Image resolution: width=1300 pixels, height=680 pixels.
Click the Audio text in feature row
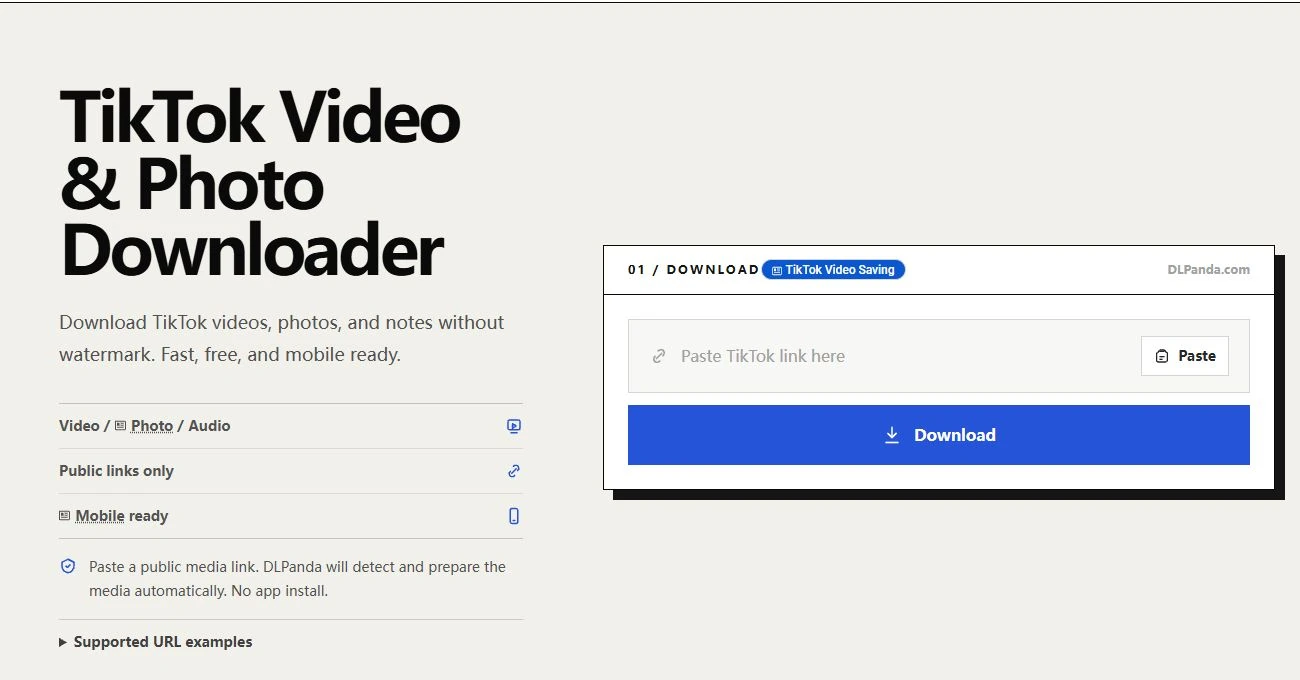pyautogui.click(x=209, y=426)
